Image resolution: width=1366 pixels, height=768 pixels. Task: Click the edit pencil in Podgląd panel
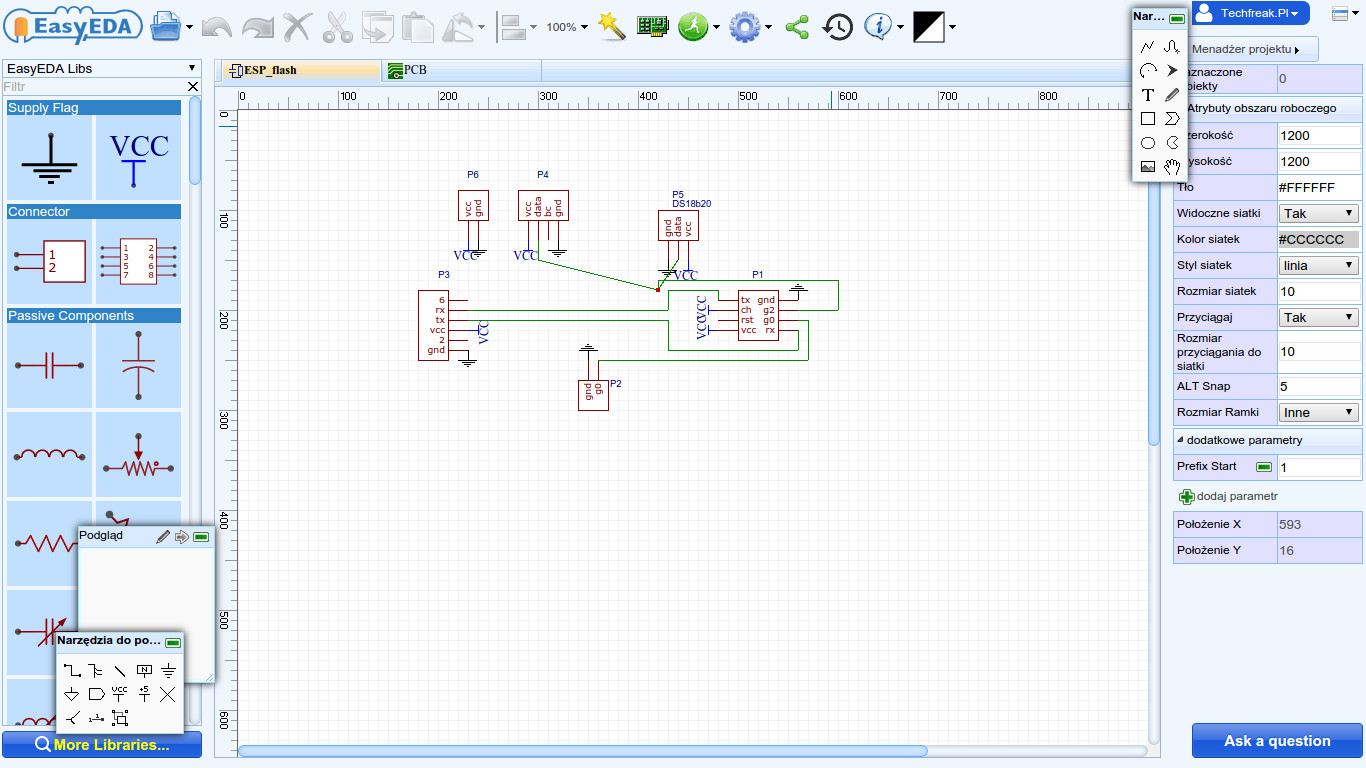pos(163,536)
